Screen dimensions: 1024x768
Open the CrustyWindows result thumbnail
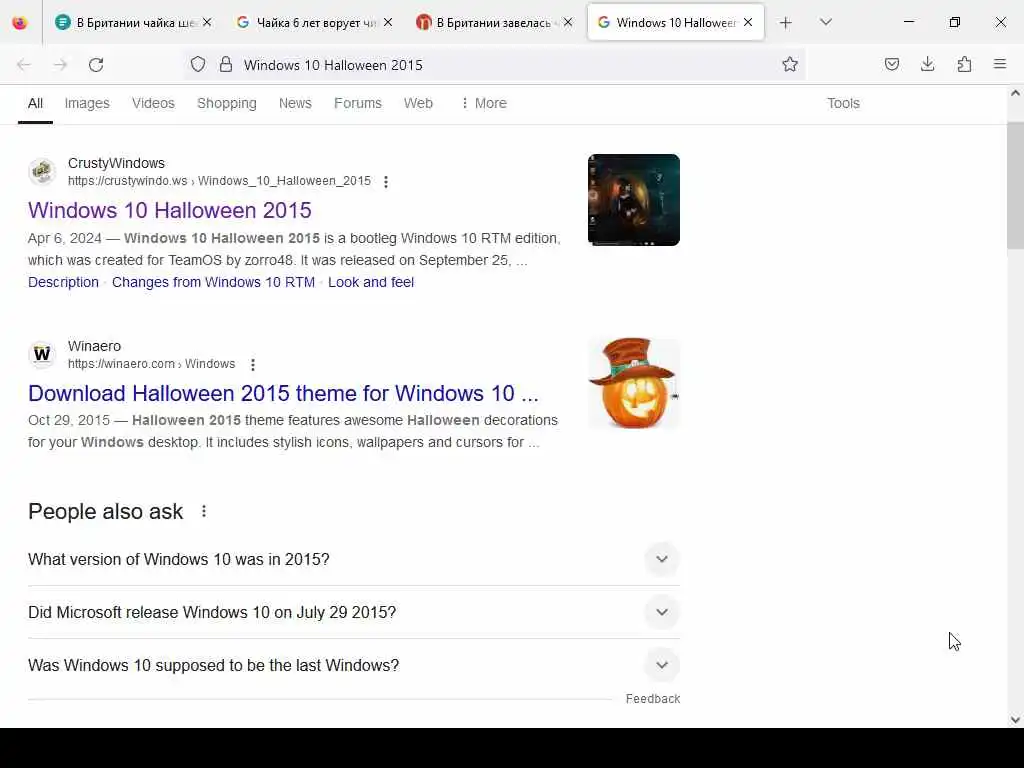click(633, 200)
